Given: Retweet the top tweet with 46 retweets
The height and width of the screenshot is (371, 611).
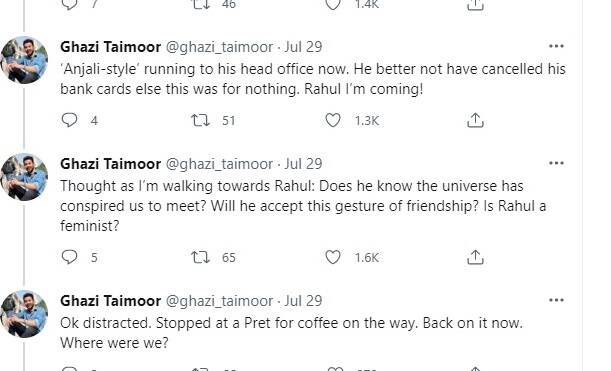Looking at the screenshot, I should (201, 5).
